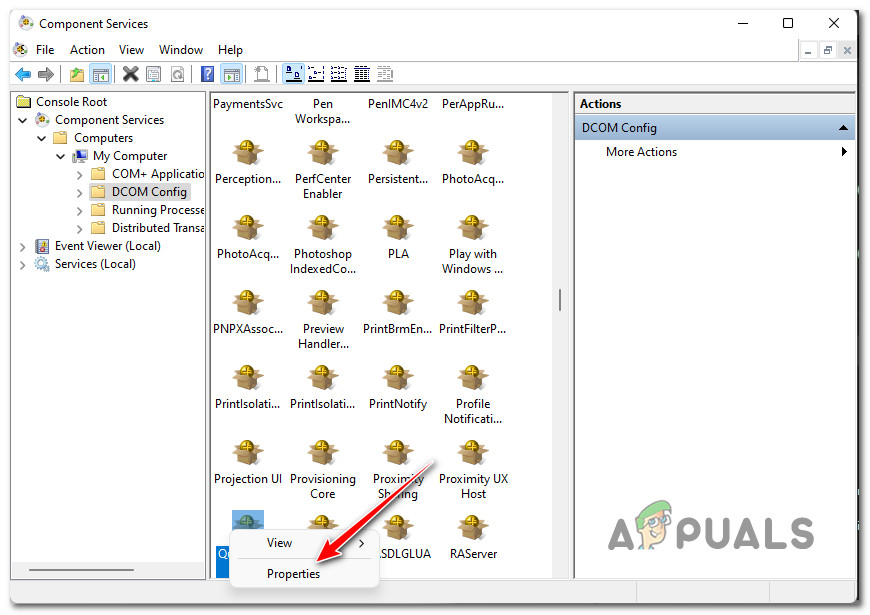Open the View menu in menu bar

click(x=131, y=50)
